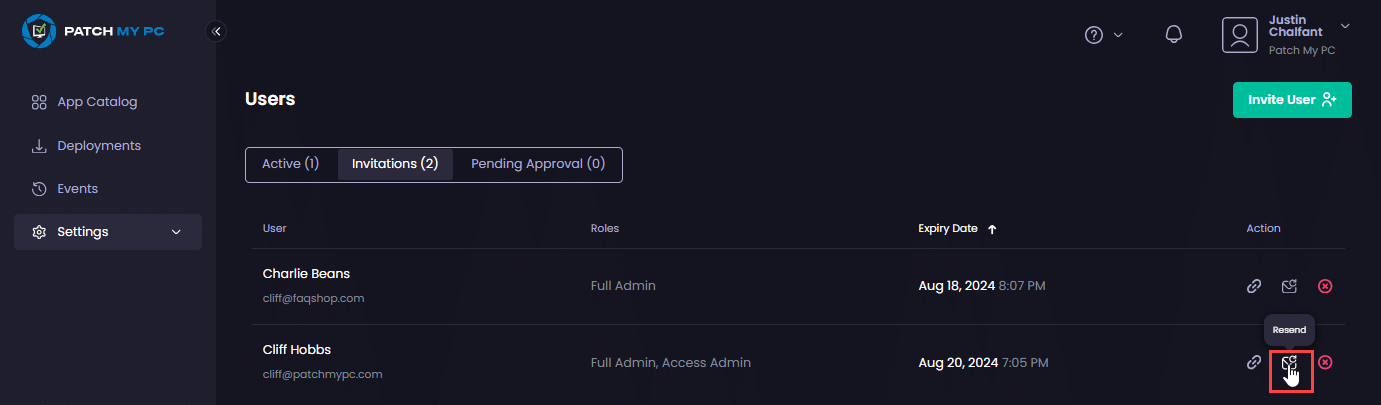Go to App Catalog page

(96, 102)
